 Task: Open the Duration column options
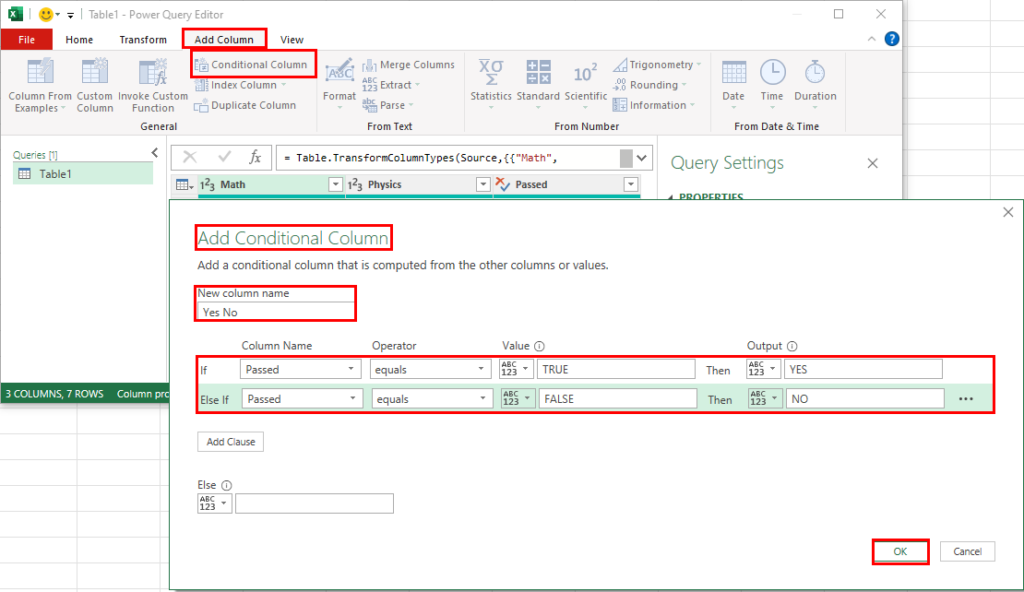(815, 83)
